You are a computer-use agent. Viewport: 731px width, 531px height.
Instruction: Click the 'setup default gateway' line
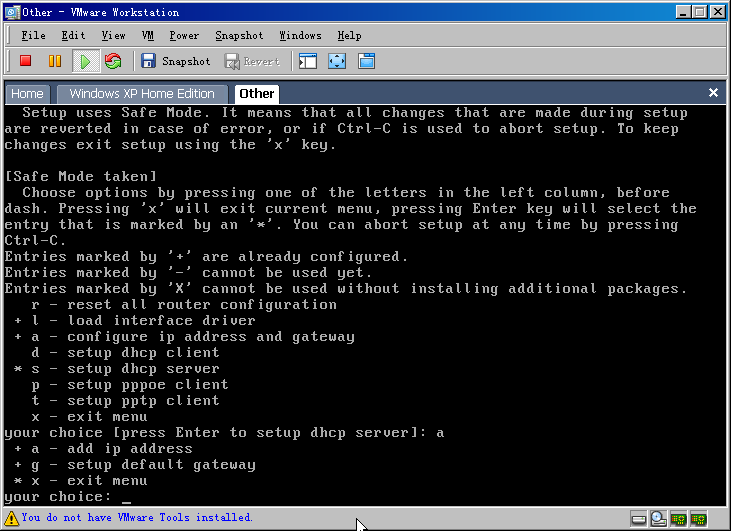(134, 465)
